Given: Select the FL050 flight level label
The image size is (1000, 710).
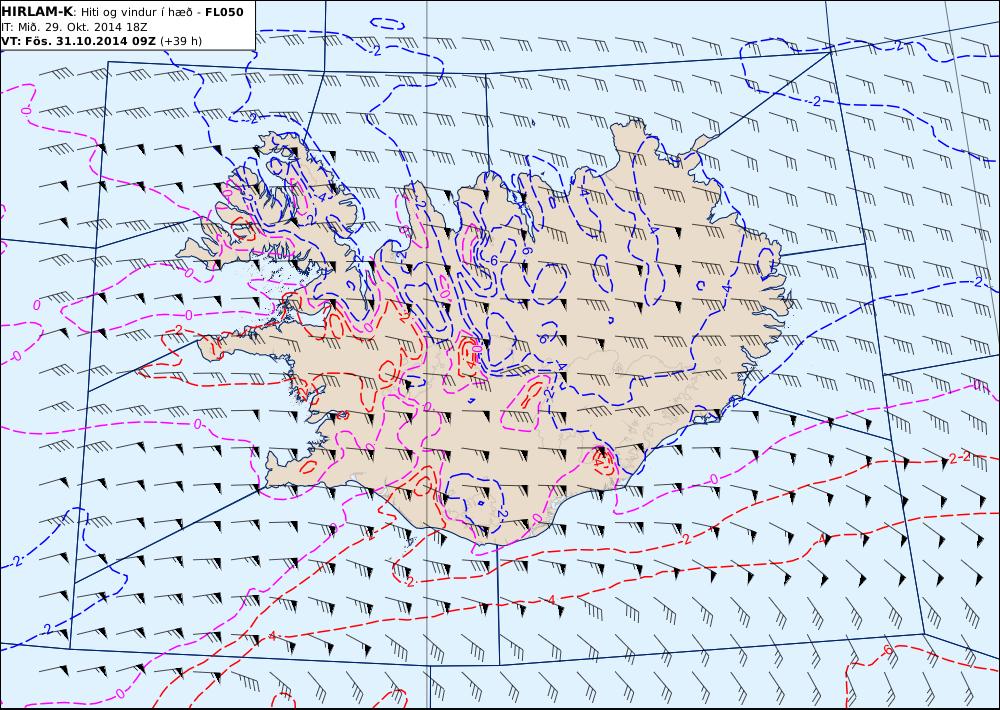Looking at the screenshot, I should 224,12.
